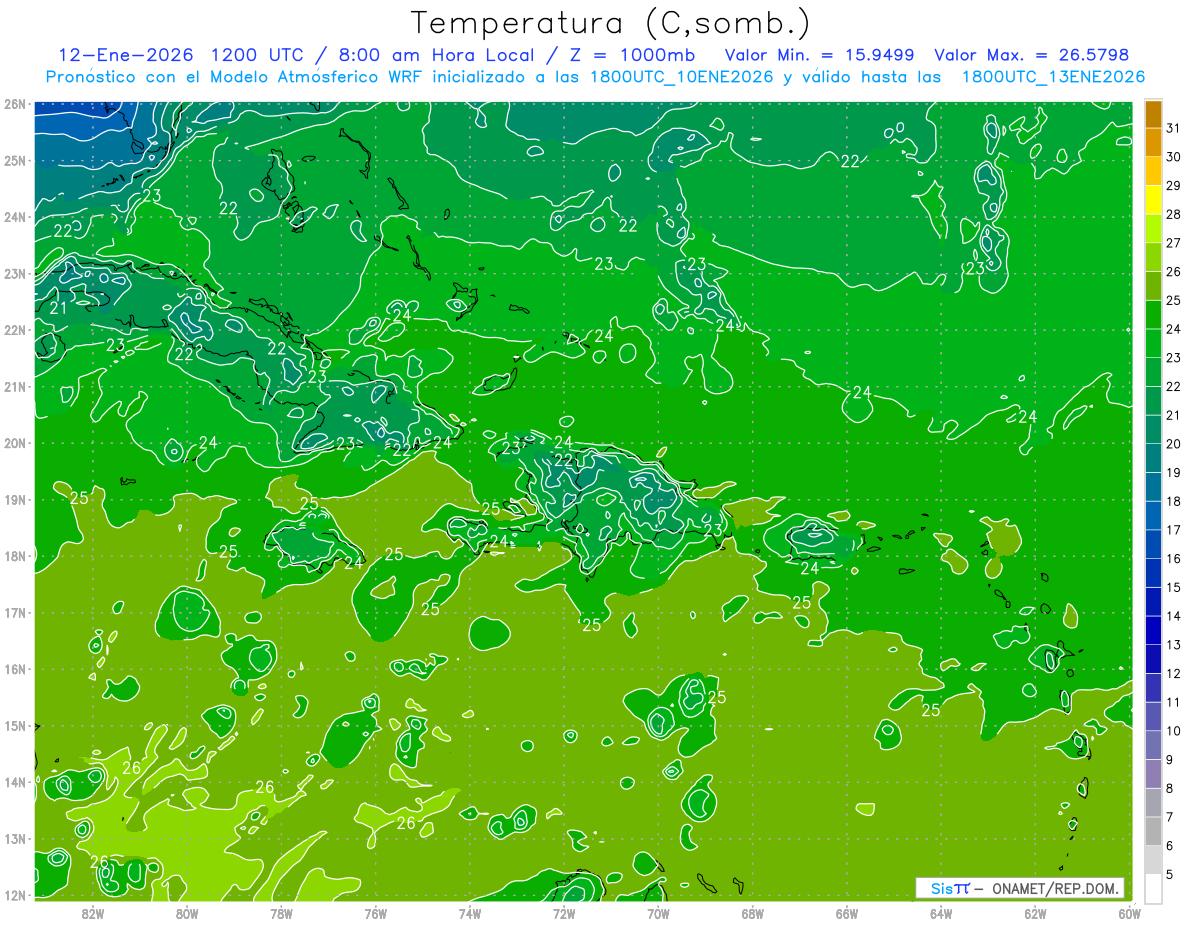Click the colorbar label "19"
This screenshot has height=927, width=1200.
tap(1173, 473)
